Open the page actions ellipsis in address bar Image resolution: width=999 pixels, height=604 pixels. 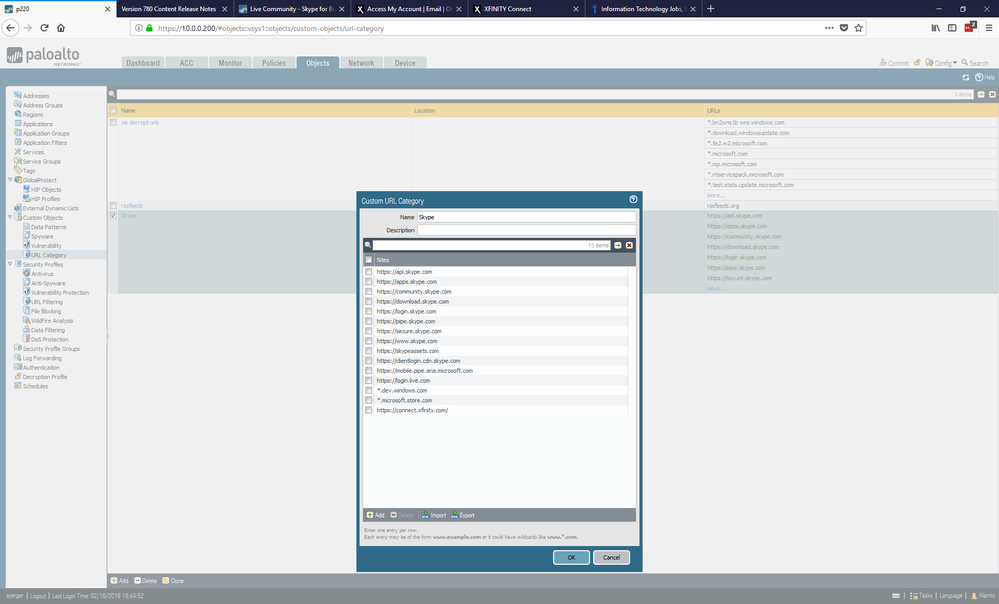[x=829, y=27]
